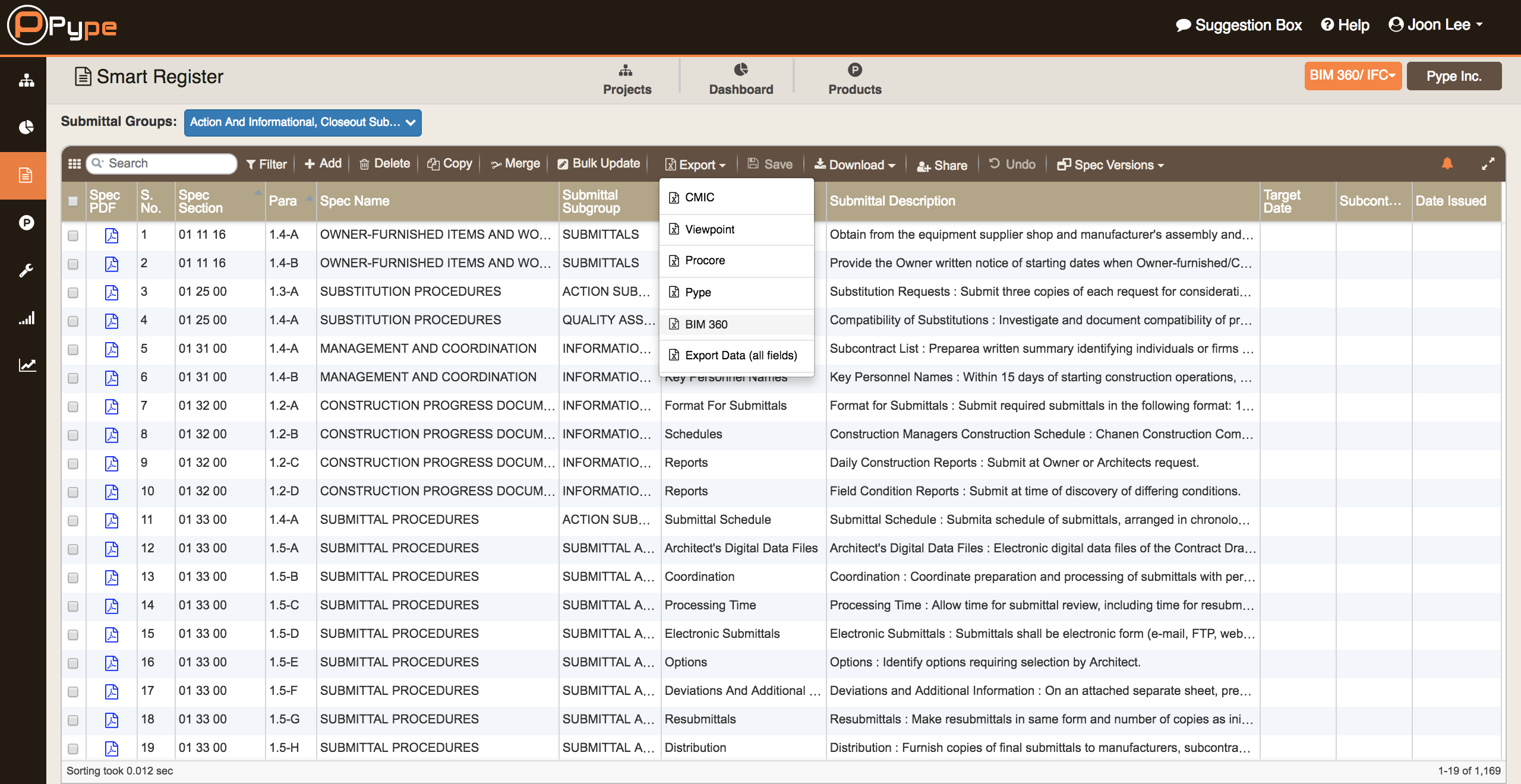Open the wrench tools sidebar icon
Screen dimensions: 1521x784
click(x=26, y=271)
